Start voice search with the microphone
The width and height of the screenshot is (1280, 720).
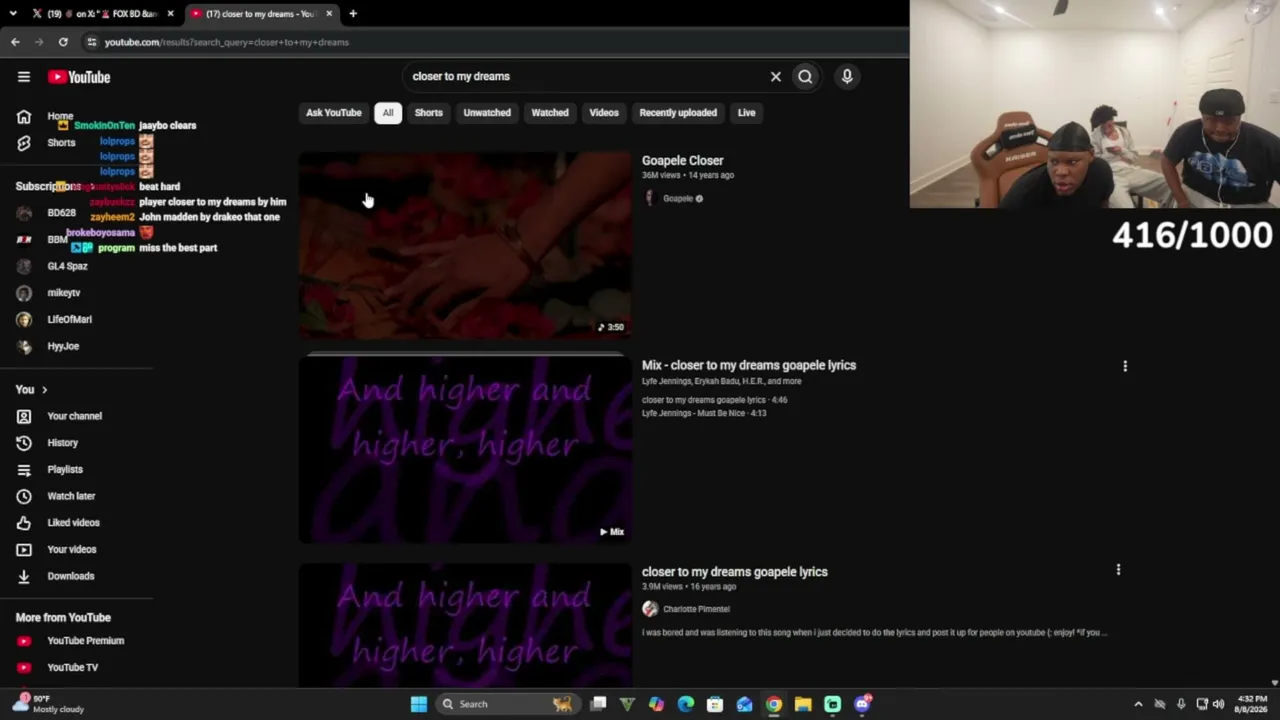[x=847, y=76]
